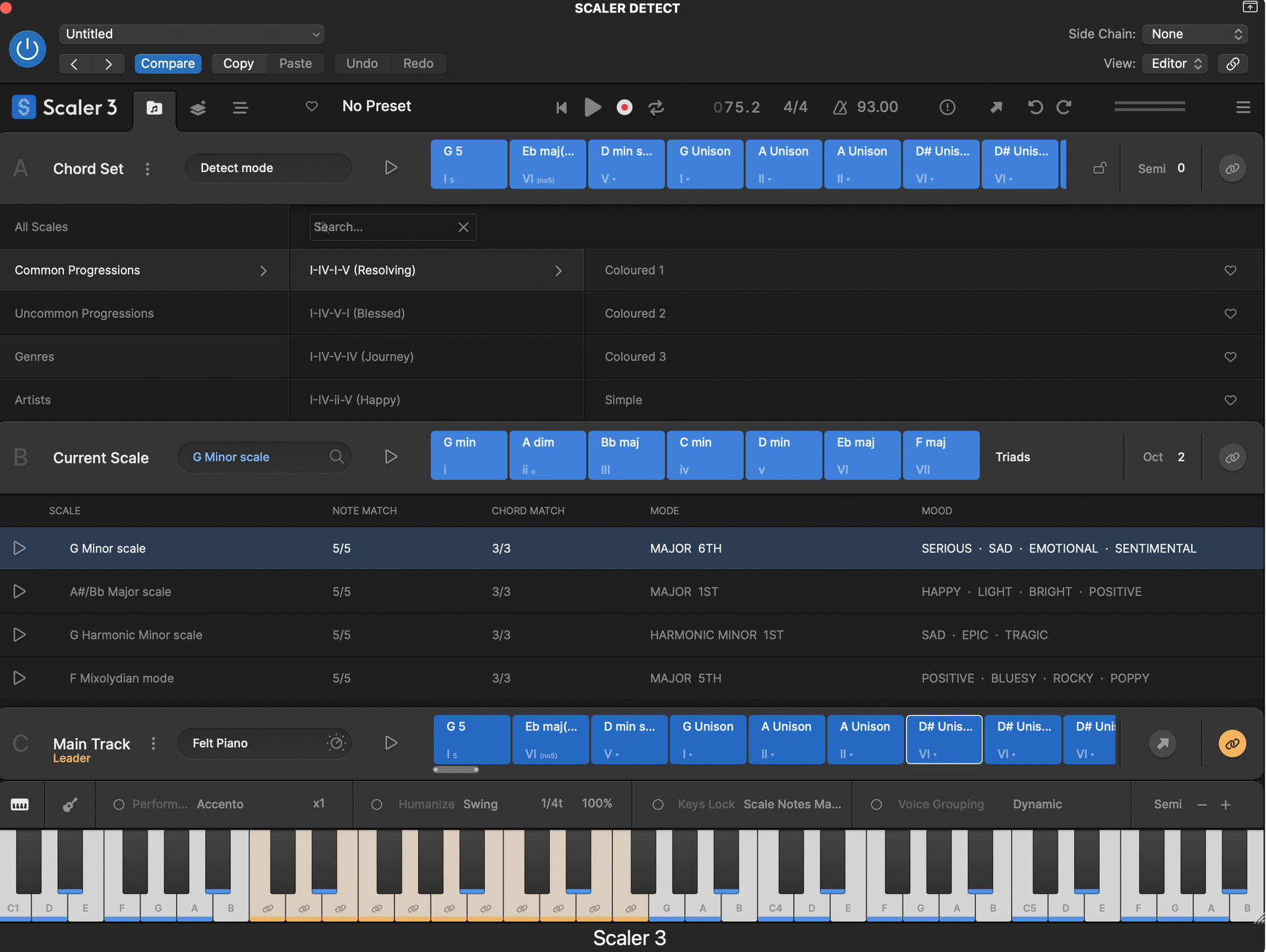Select the Artists category in the scales browser

[x=32, y=400]
